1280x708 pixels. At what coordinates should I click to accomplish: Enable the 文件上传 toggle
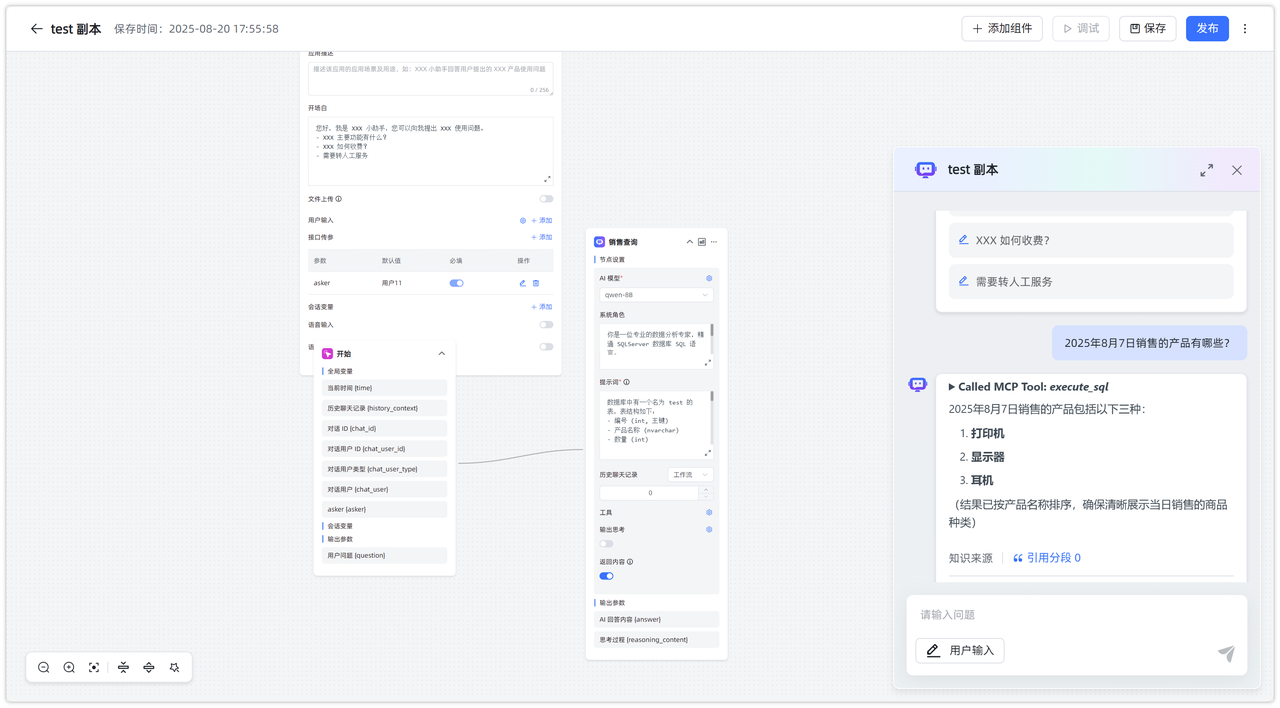[546, 199]
